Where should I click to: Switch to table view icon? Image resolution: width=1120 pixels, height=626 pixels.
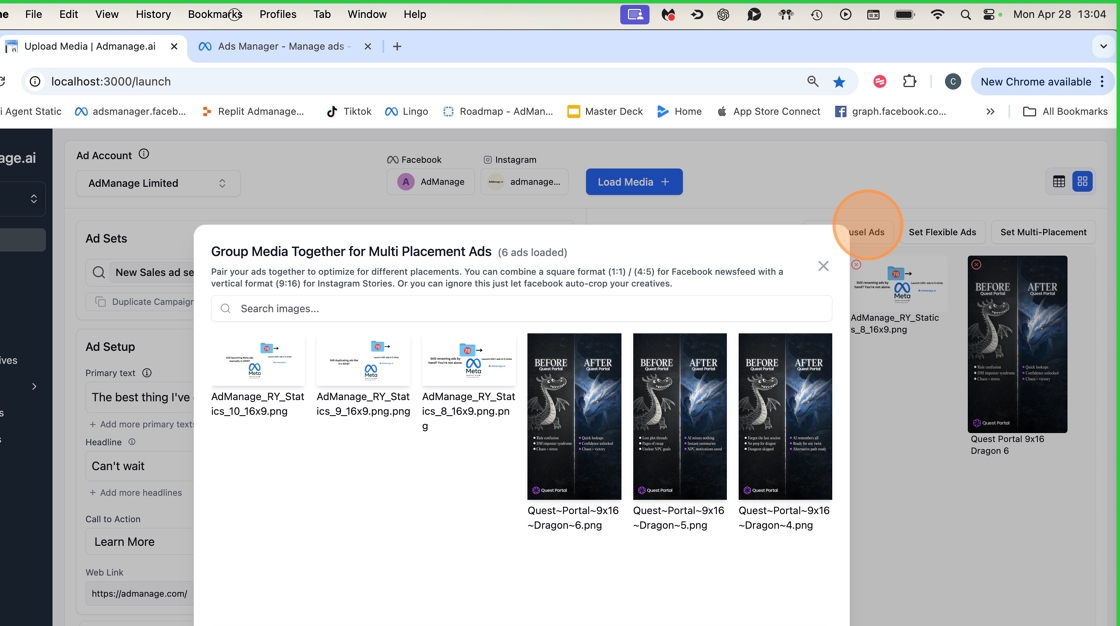coord(1059,182)
